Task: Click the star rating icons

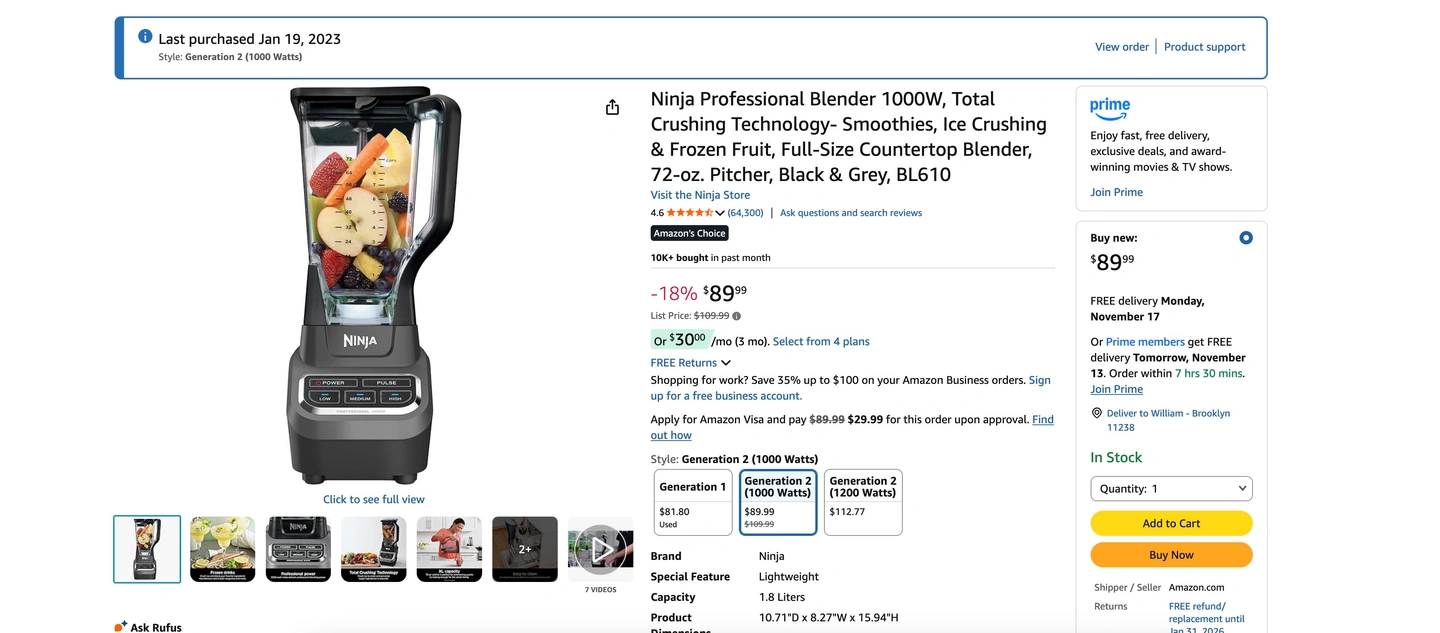Action: pos(689,213)
